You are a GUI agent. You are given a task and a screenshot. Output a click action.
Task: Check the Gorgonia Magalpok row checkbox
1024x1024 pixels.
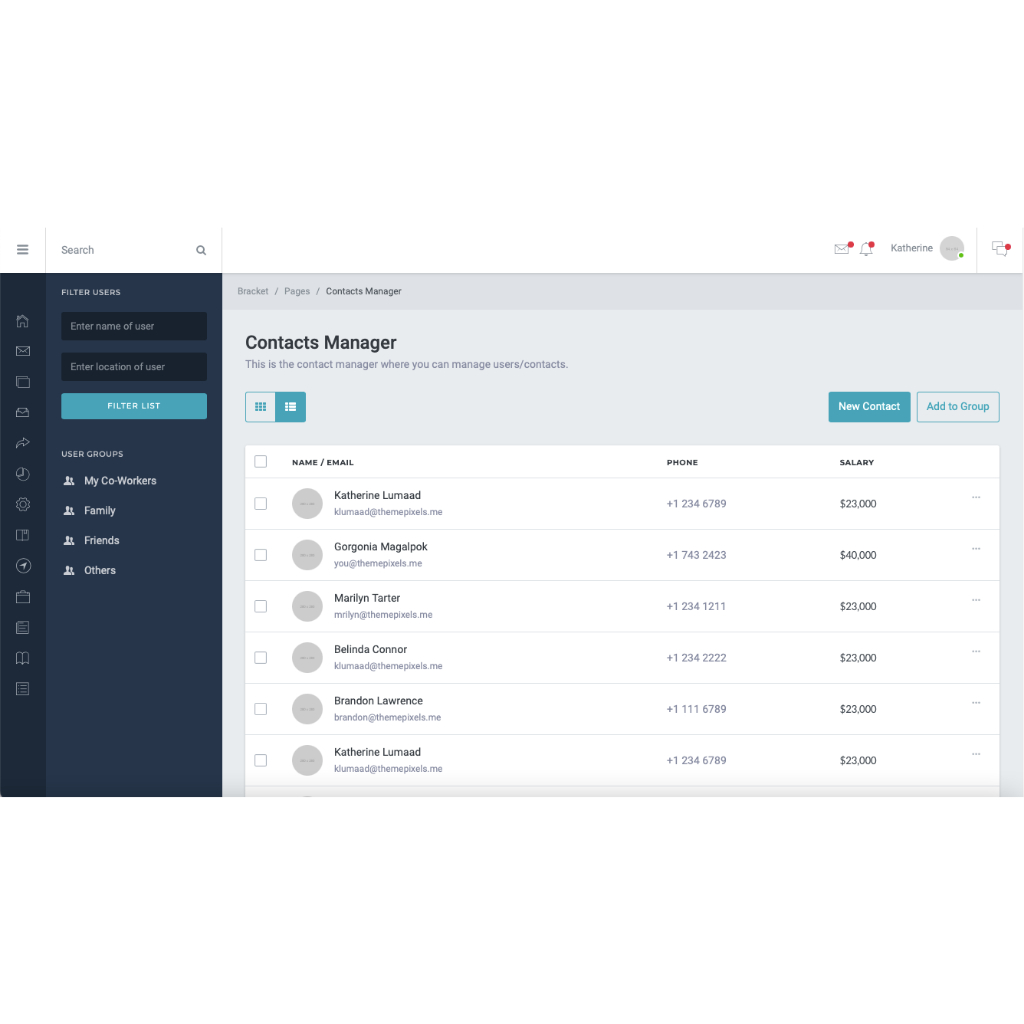(x=261, y=555)
